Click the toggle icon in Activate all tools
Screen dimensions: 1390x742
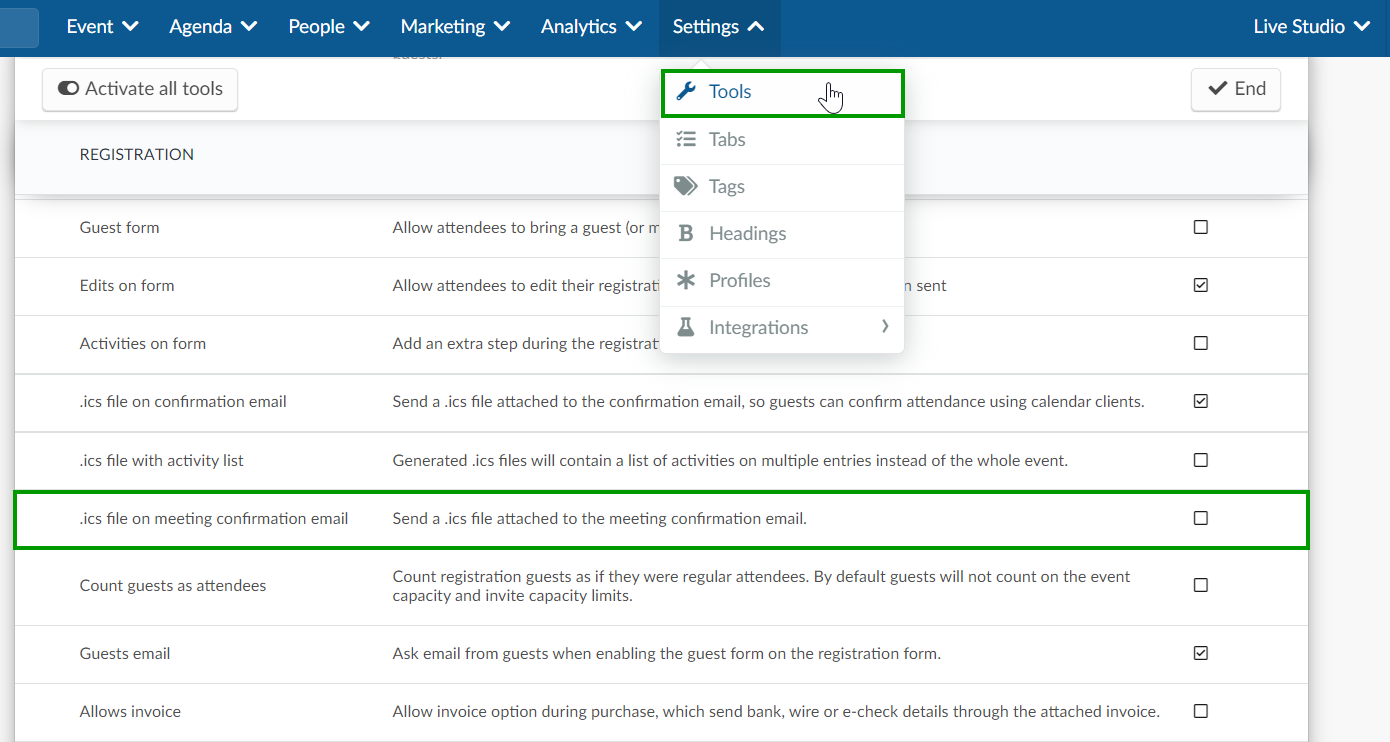coord(68,89)
